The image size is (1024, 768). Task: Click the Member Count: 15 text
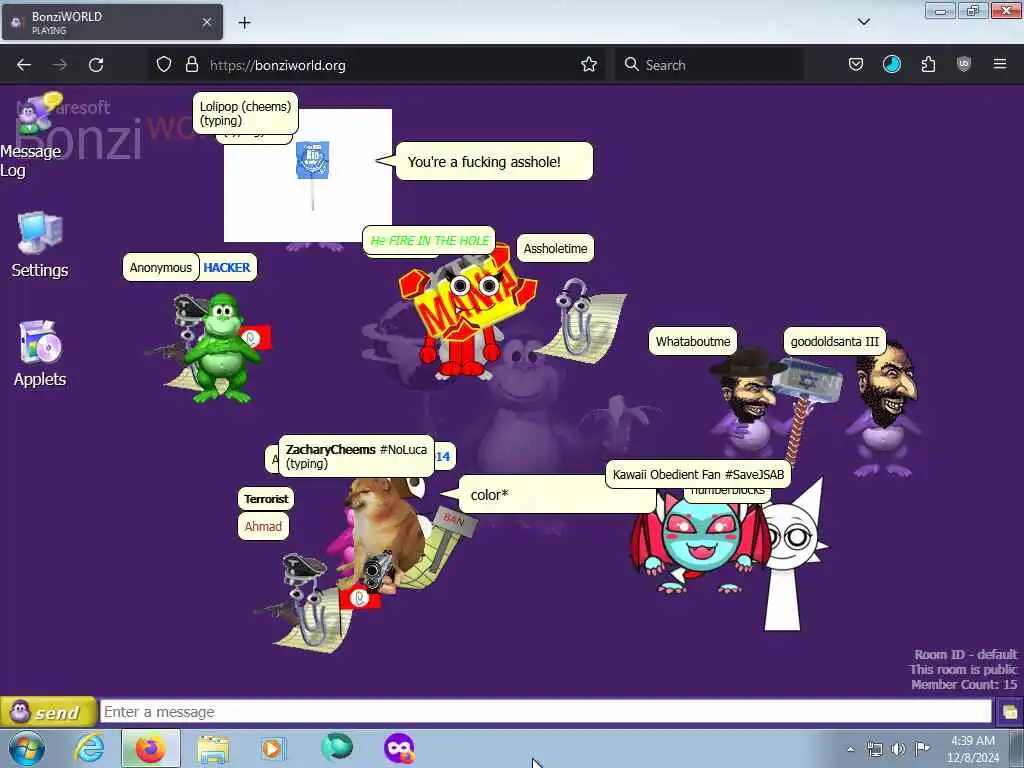[x=964, y=684]
